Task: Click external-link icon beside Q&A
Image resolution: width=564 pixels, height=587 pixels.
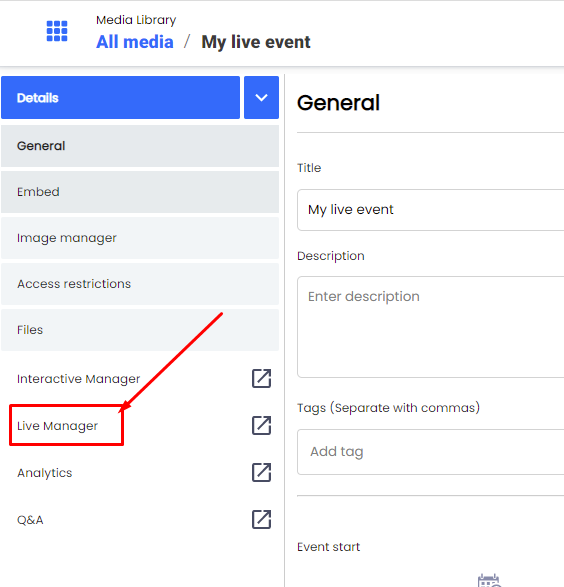Action: [x=261, y=519]
